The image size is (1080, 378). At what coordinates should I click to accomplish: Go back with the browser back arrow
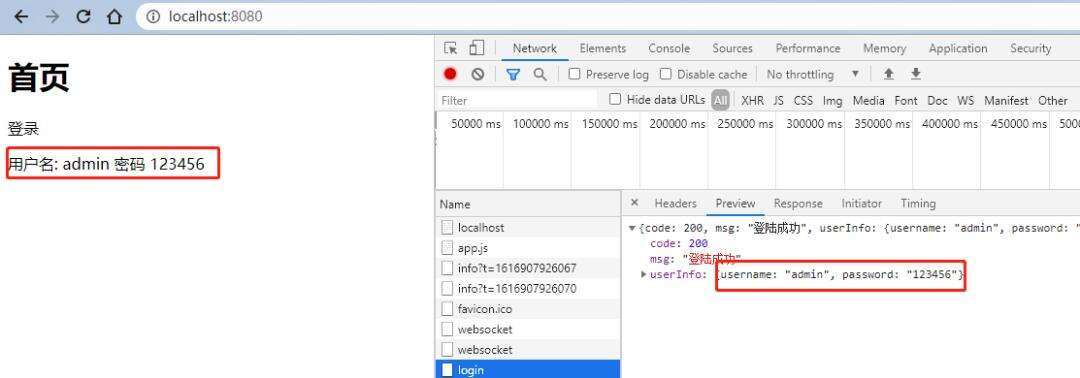[x=21, y=17]
